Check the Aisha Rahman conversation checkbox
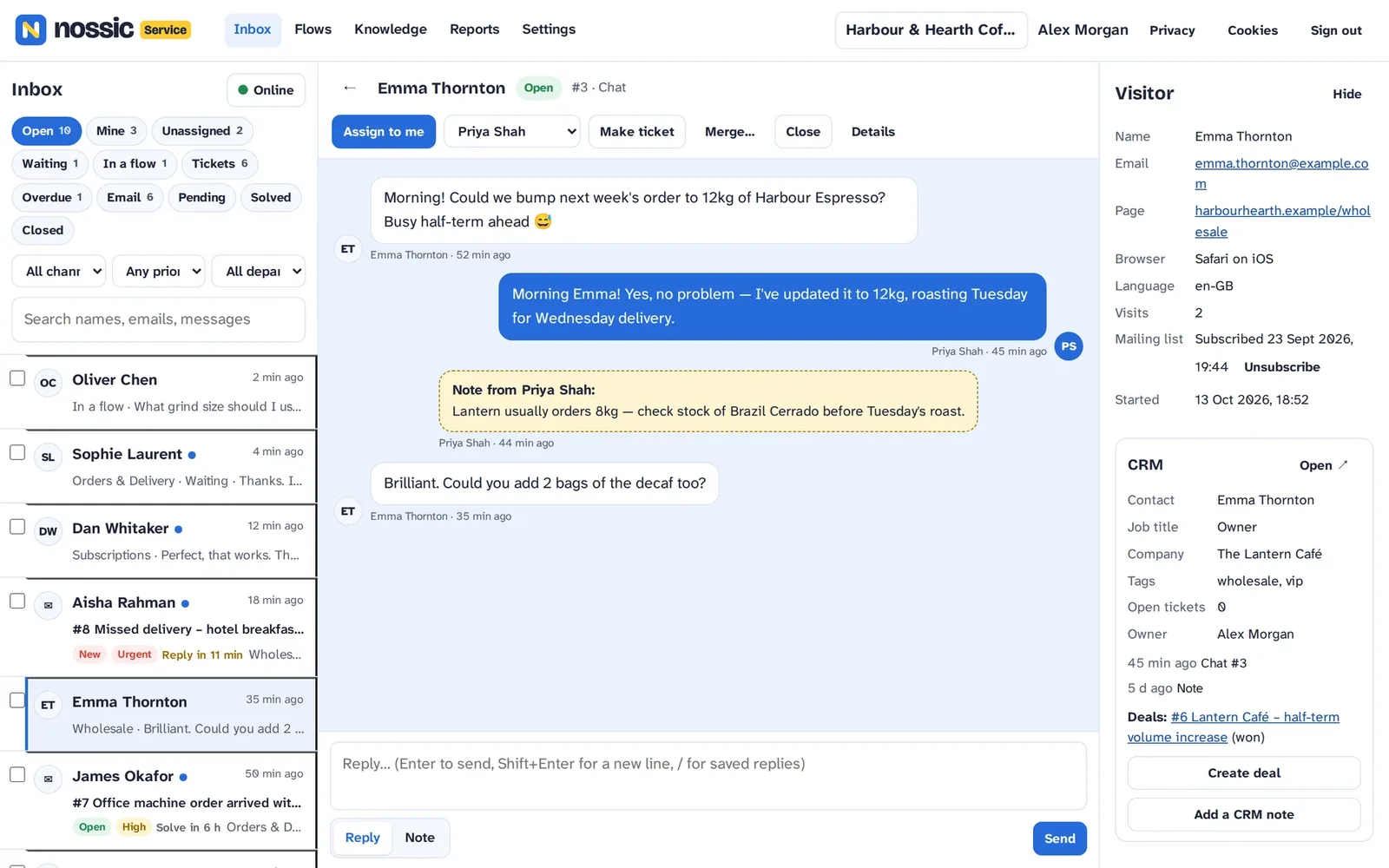1389x868 pixels. 17,601
